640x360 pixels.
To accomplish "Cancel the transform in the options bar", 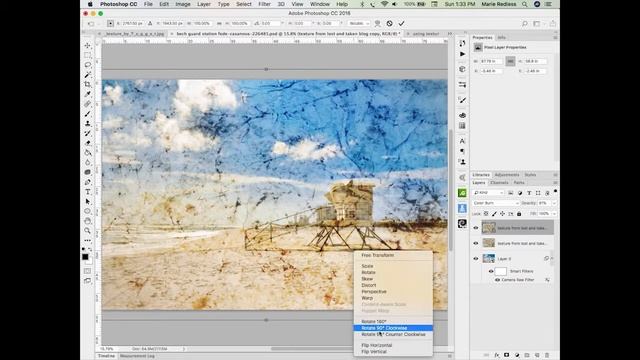I will click(x=389, y=24).
